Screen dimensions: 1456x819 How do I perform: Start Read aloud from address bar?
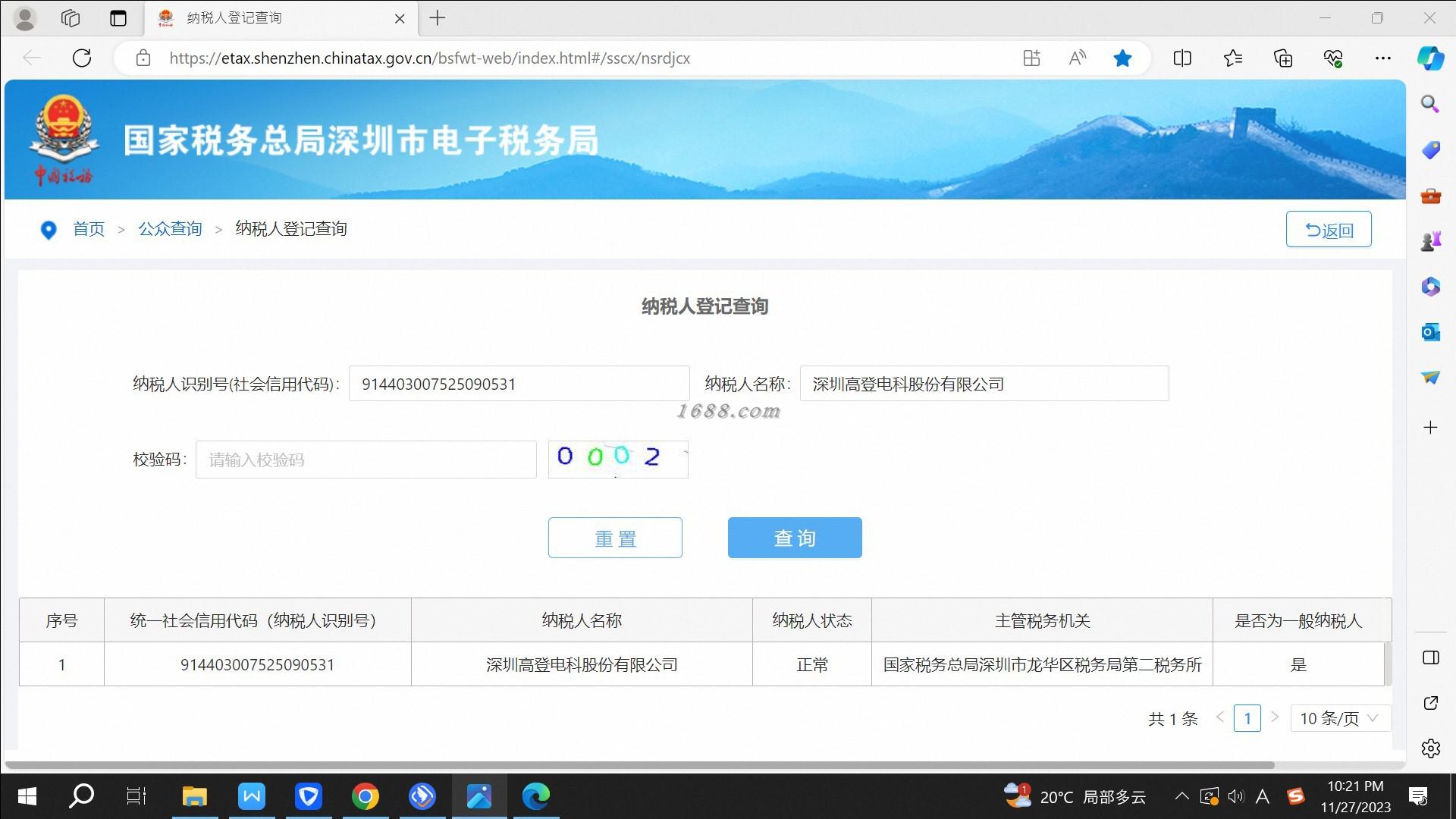tap(1077, 58)
